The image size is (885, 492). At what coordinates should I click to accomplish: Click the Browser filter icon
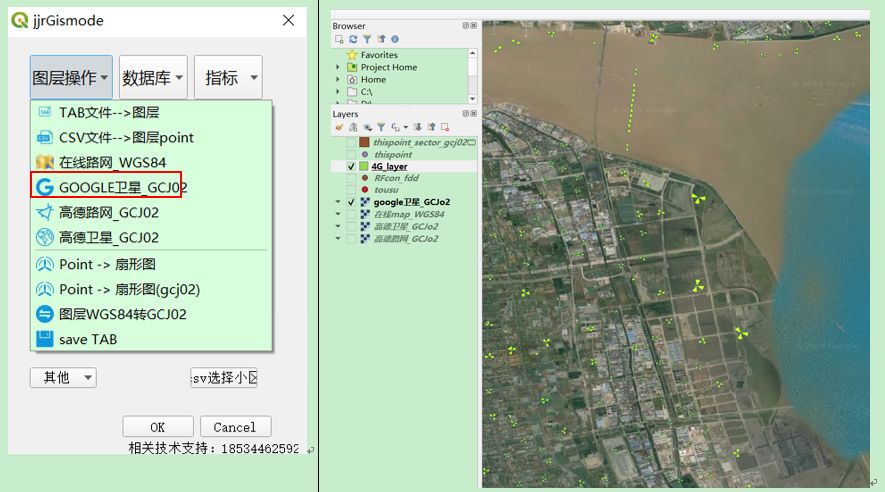[x=367, y=39]
